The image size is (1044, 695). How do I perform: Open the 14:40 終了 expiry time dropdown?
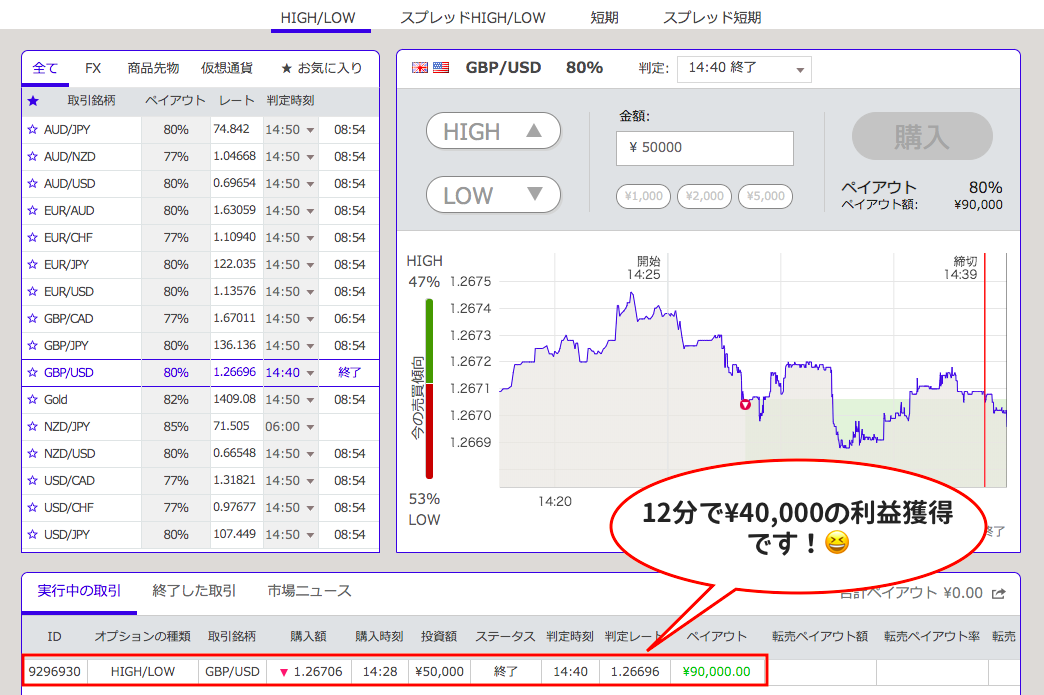pos(744,69)
